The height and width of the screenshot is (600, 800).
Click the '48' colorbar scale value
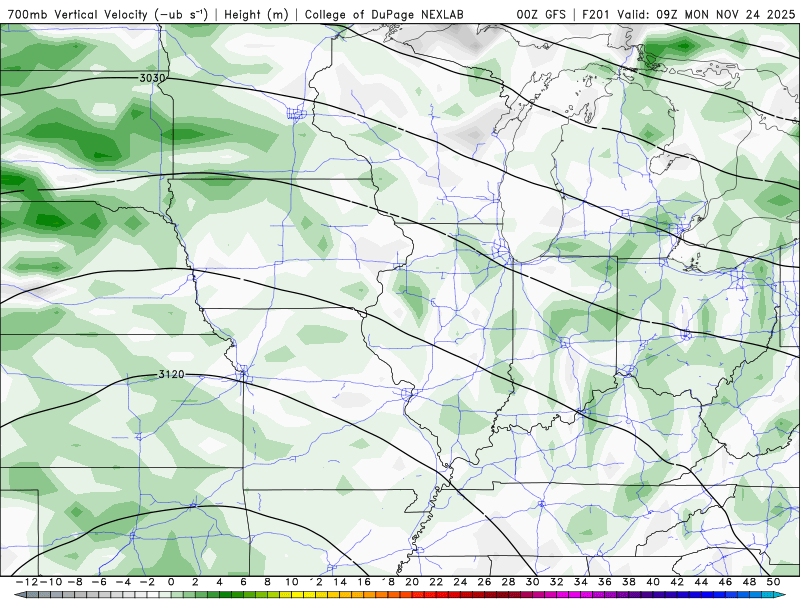(x=749, y=582)
